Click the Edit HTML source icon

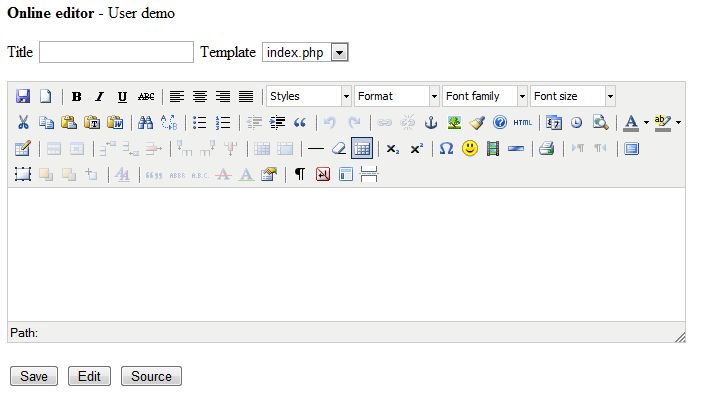pos(522,123)
